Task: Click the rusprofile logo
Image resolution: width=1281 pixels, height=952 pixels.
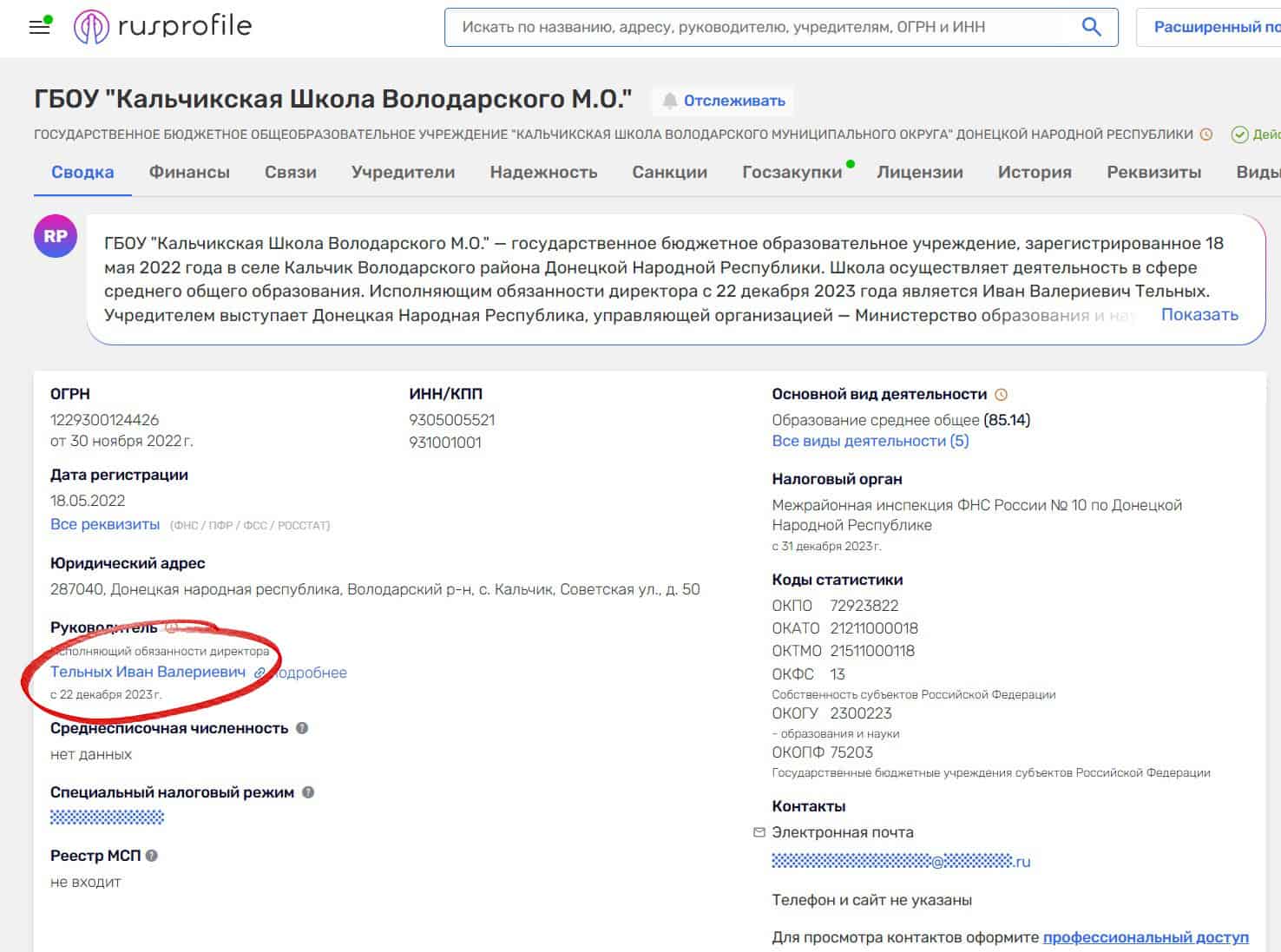Action: click(162, 27)
